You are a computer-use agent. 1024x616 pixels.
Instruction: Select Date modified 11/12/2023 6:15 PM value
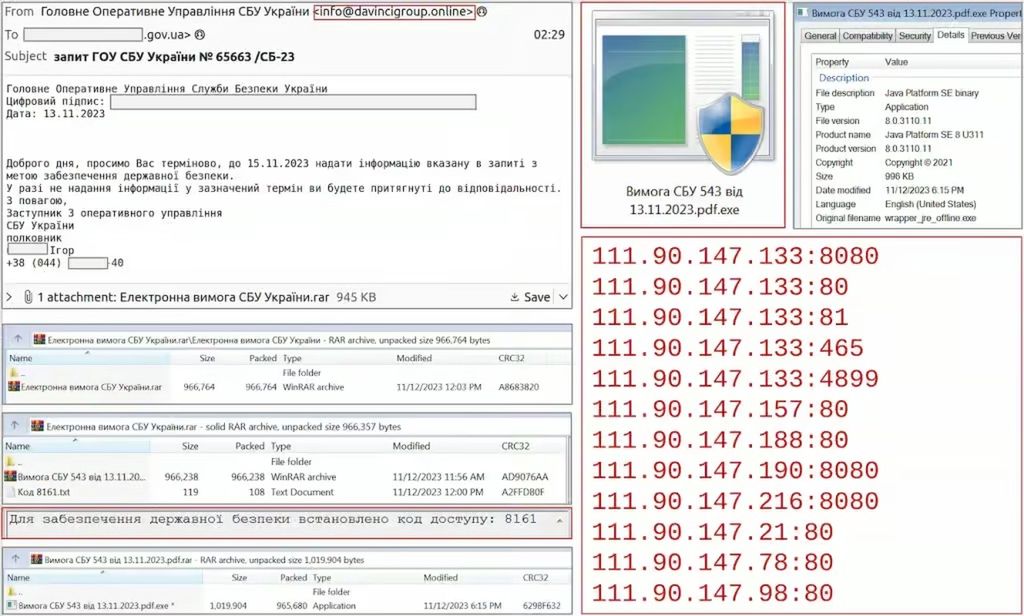pyautogui.click(x=924, y=190)
